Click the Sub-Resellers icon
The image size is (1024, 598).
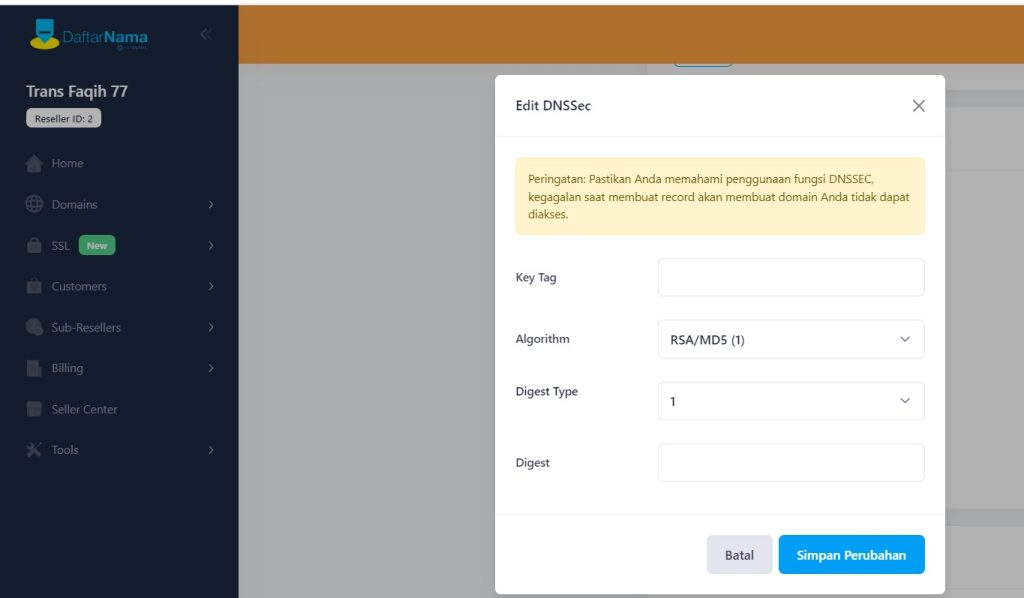[x=34, y=327]
